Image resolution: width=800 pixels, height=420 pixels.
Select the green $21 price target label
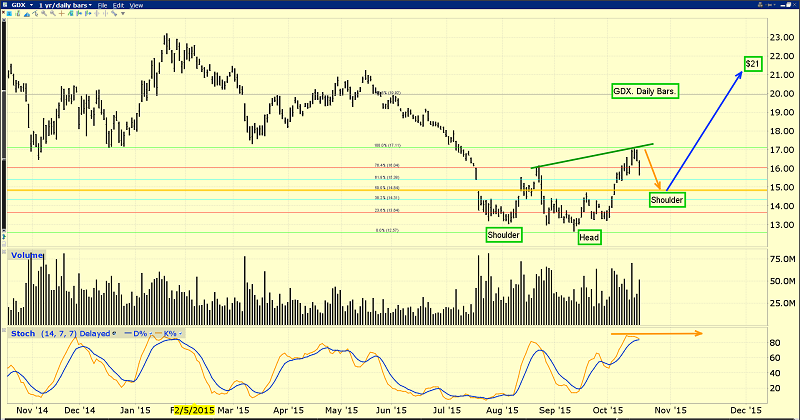[x=754, y=64]
